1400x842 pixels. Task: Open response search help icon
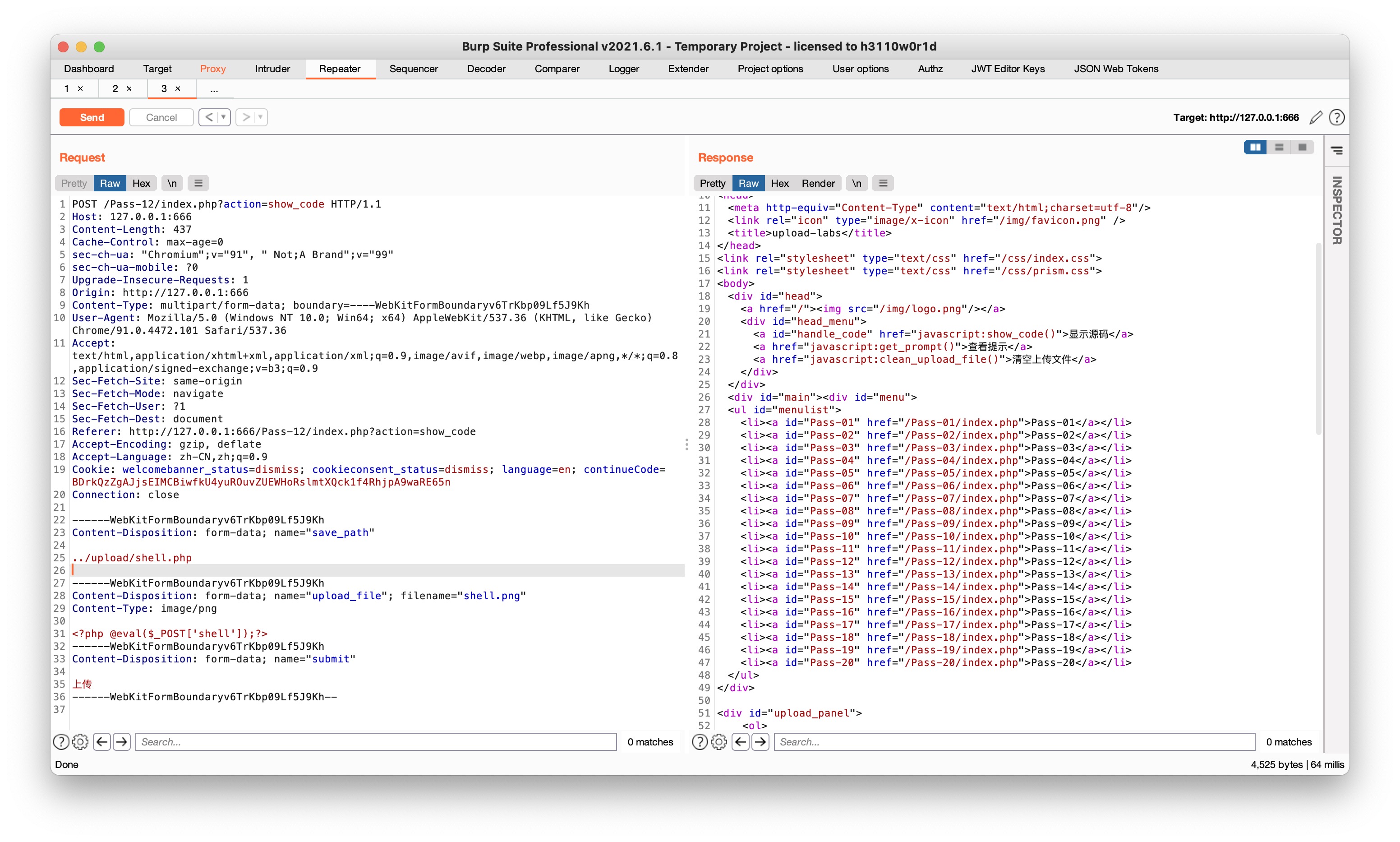click(700, 741)
